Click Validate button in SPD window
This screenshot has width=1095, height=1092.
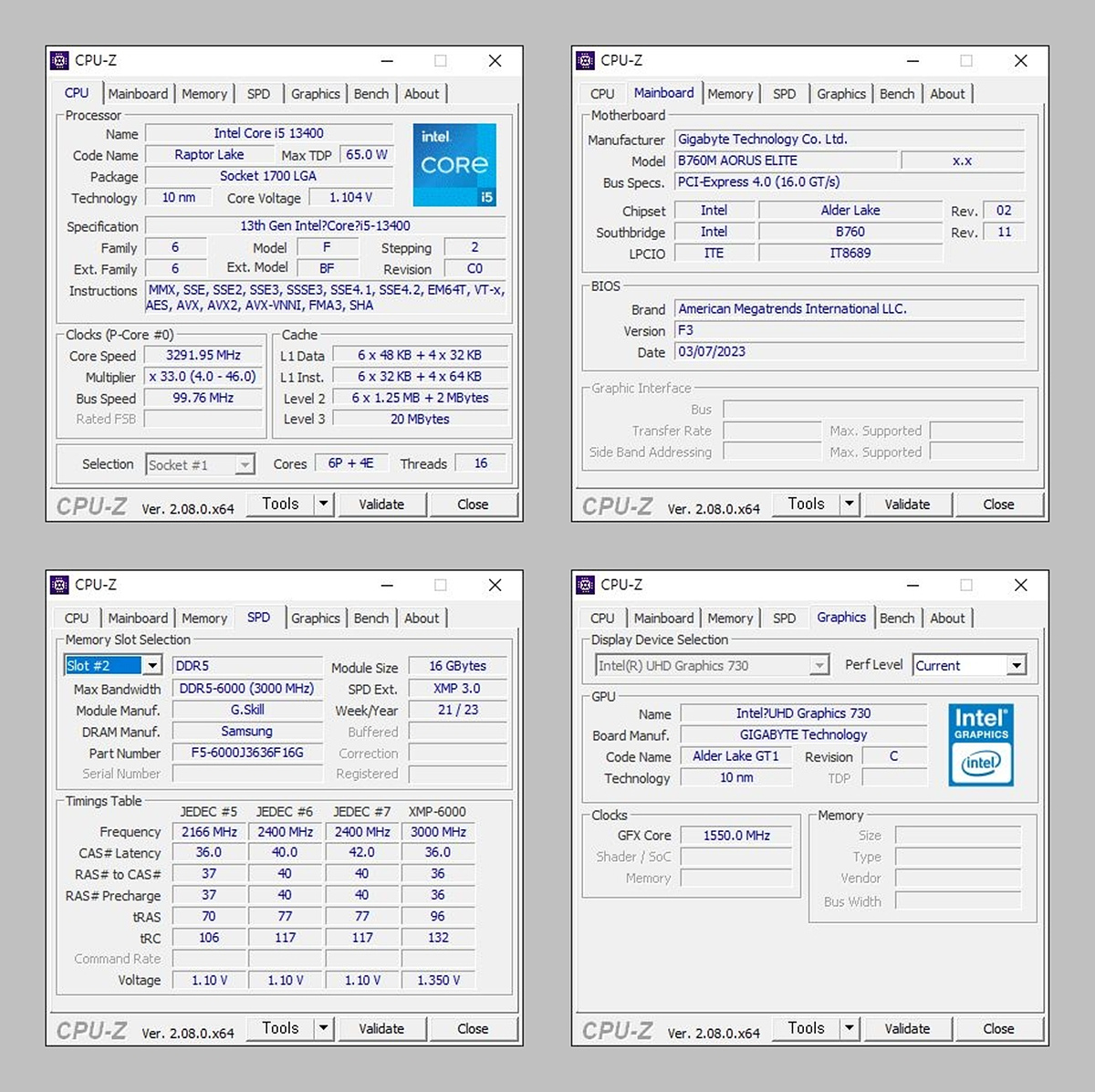point(381,1028)
